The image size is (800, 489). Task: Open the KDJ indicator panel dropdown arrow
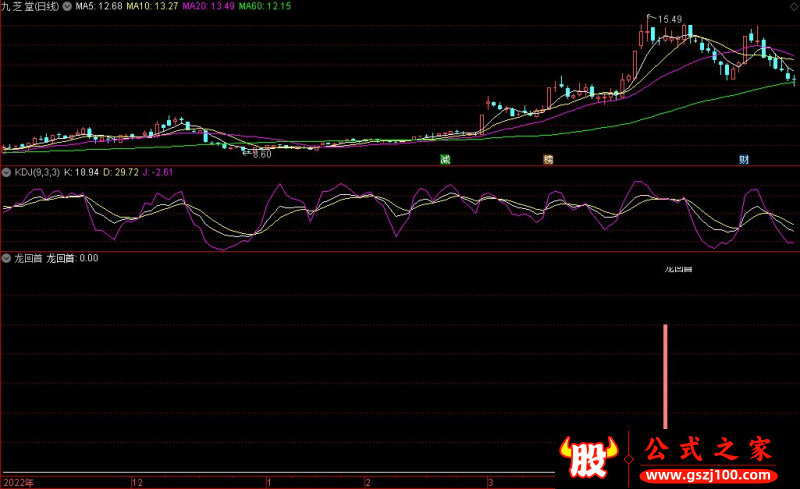point(7,172)
